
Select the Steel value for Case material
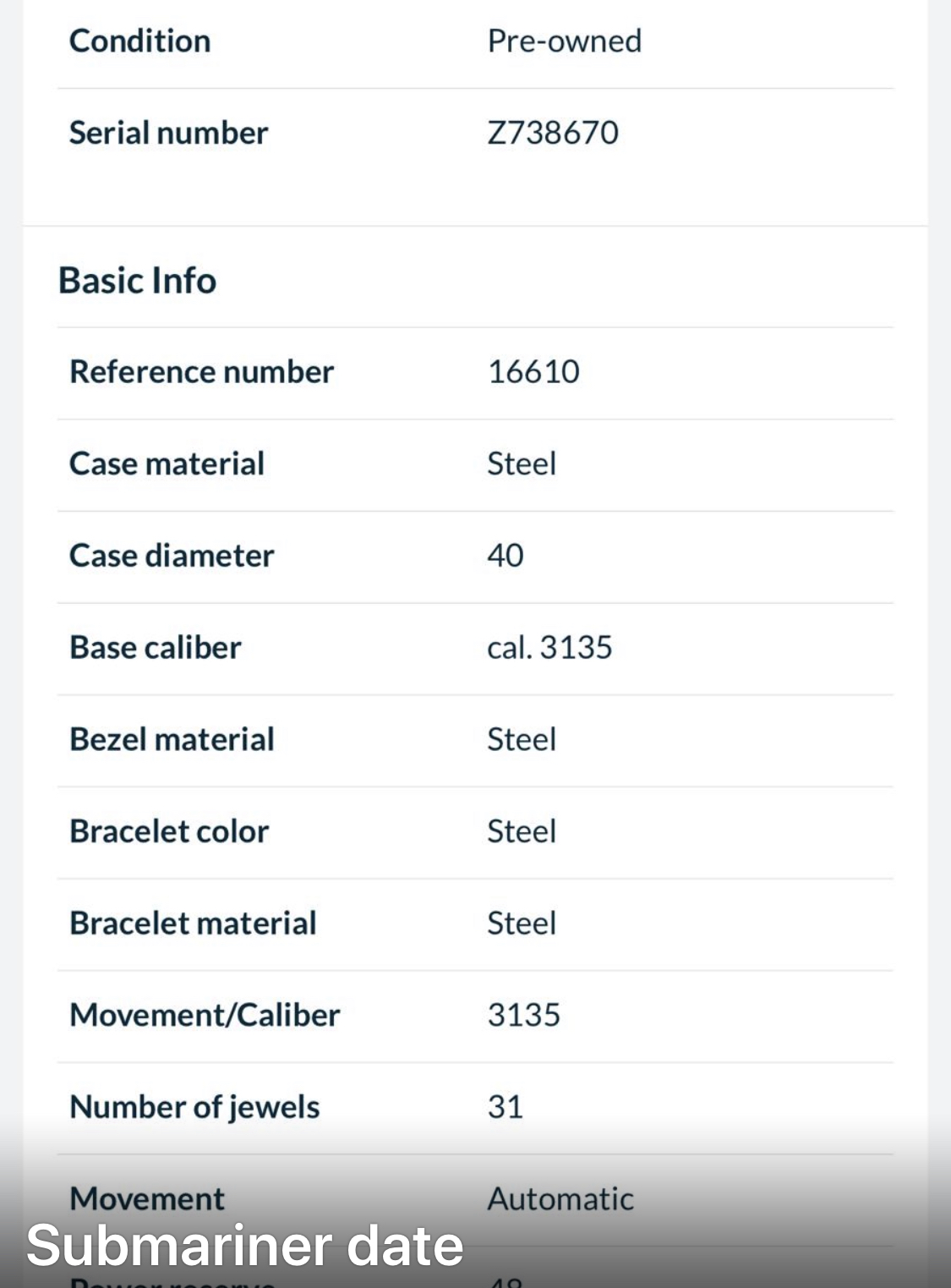pyautogui.click(x=522, y=463)
